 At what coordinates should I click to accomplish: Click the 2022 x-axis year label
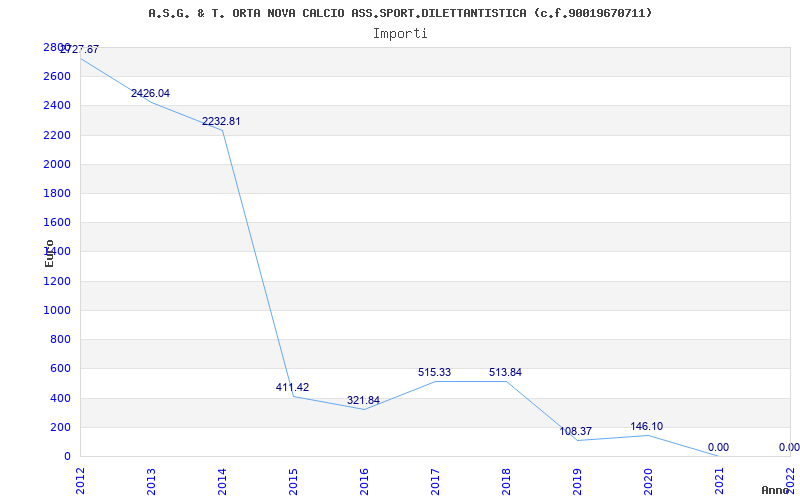point(790,480)
